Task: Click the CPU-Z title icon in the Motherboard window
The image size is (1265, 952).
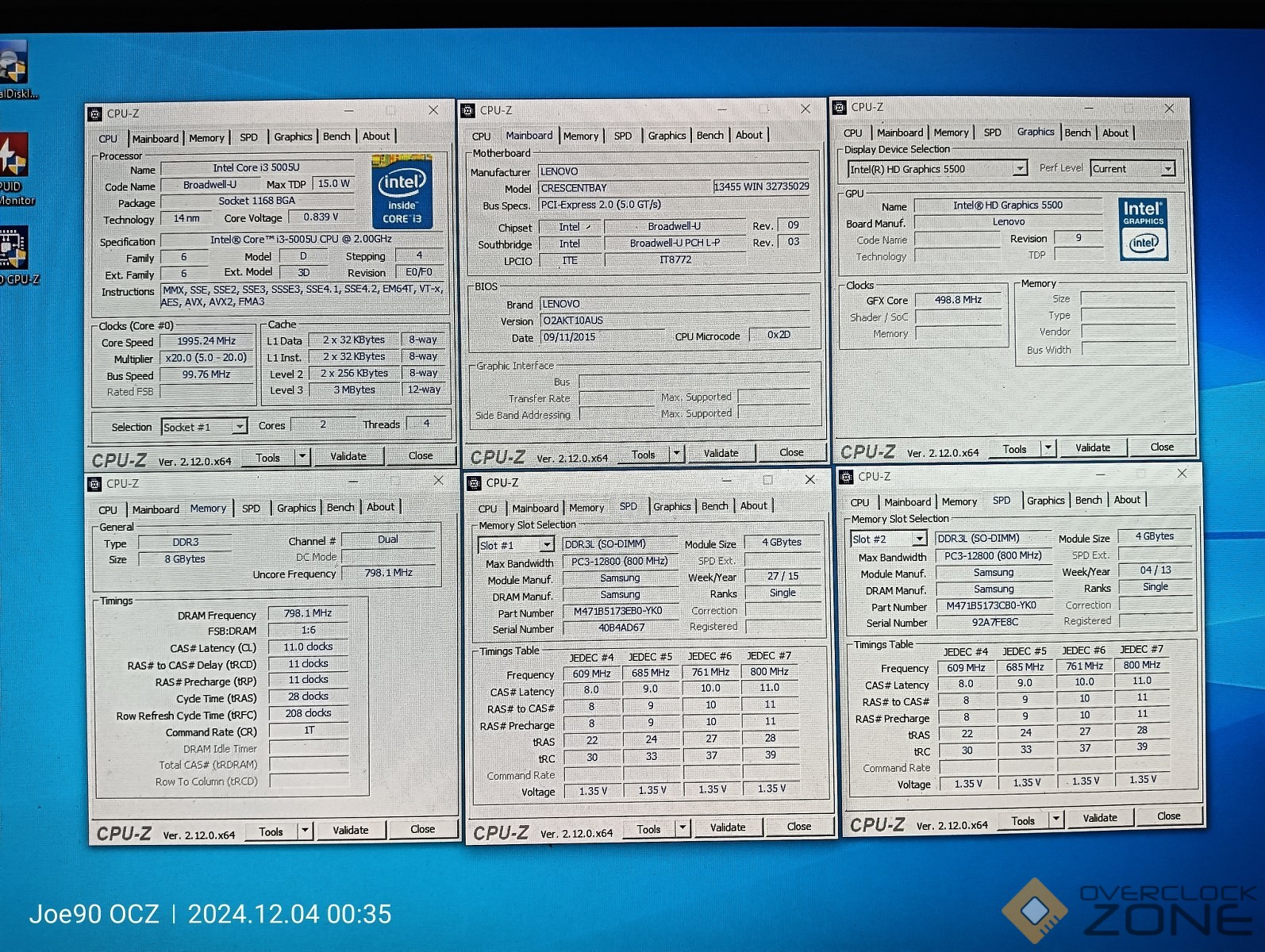Action: pyautogui.click(x=468, y=110)
